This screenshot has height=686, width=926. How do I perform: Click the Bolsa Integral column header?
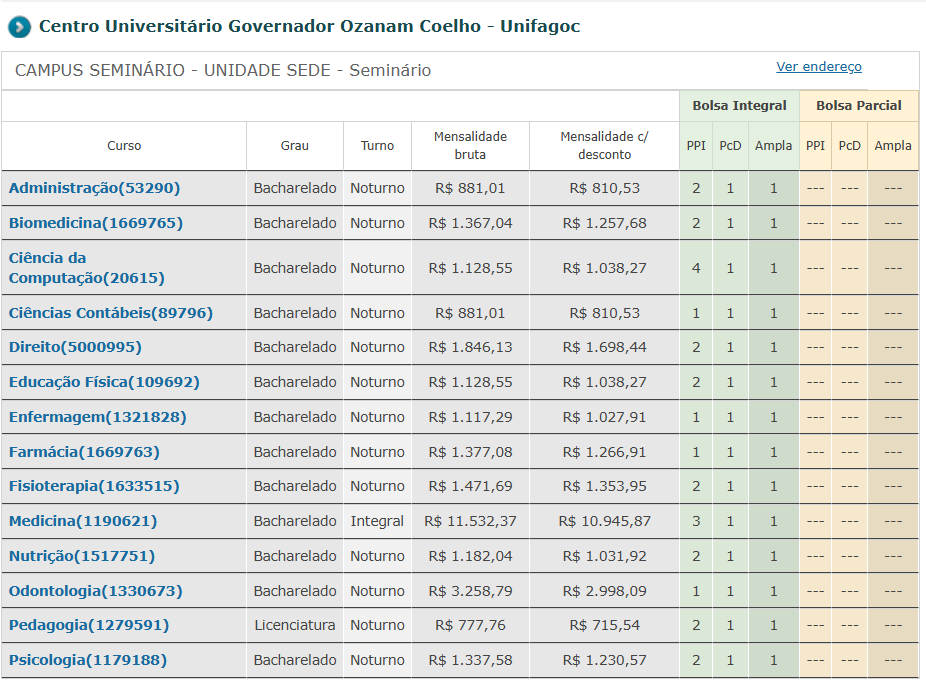pyautogui.click(x=739, y=106)
